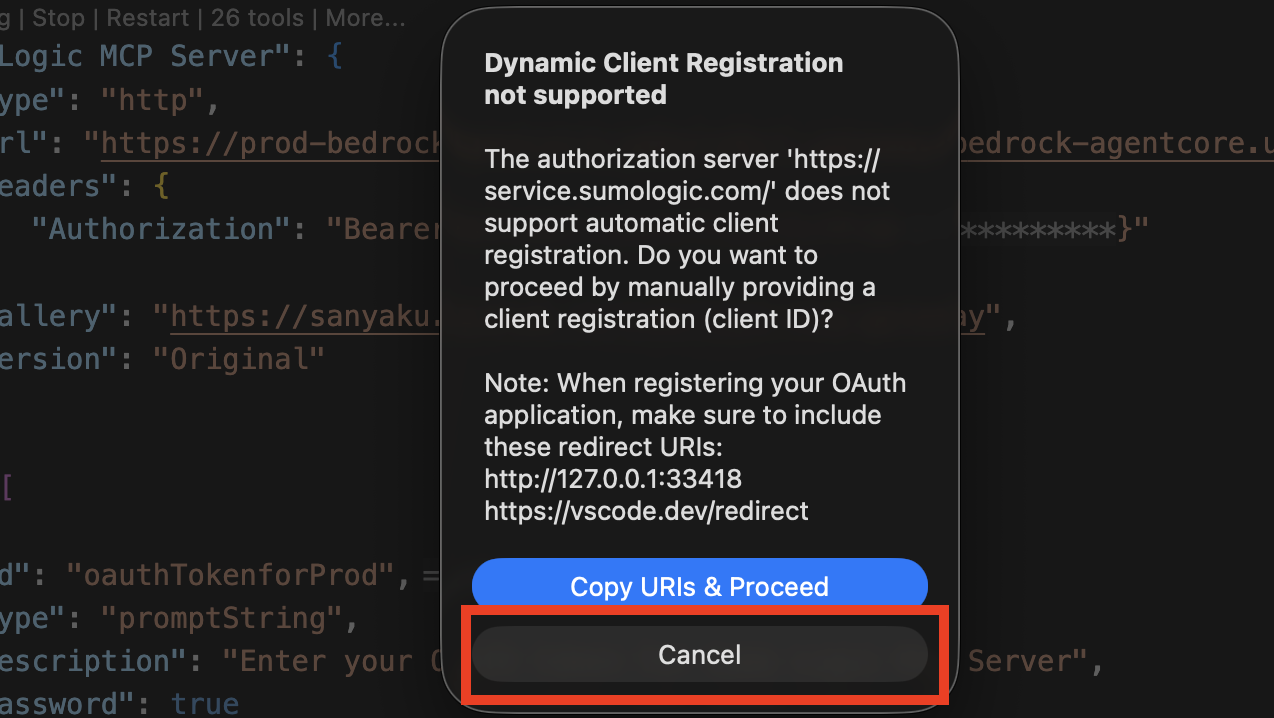Place cursor on the "http" type value
Screen dimensions: 1274x718
tap(160, 100)
